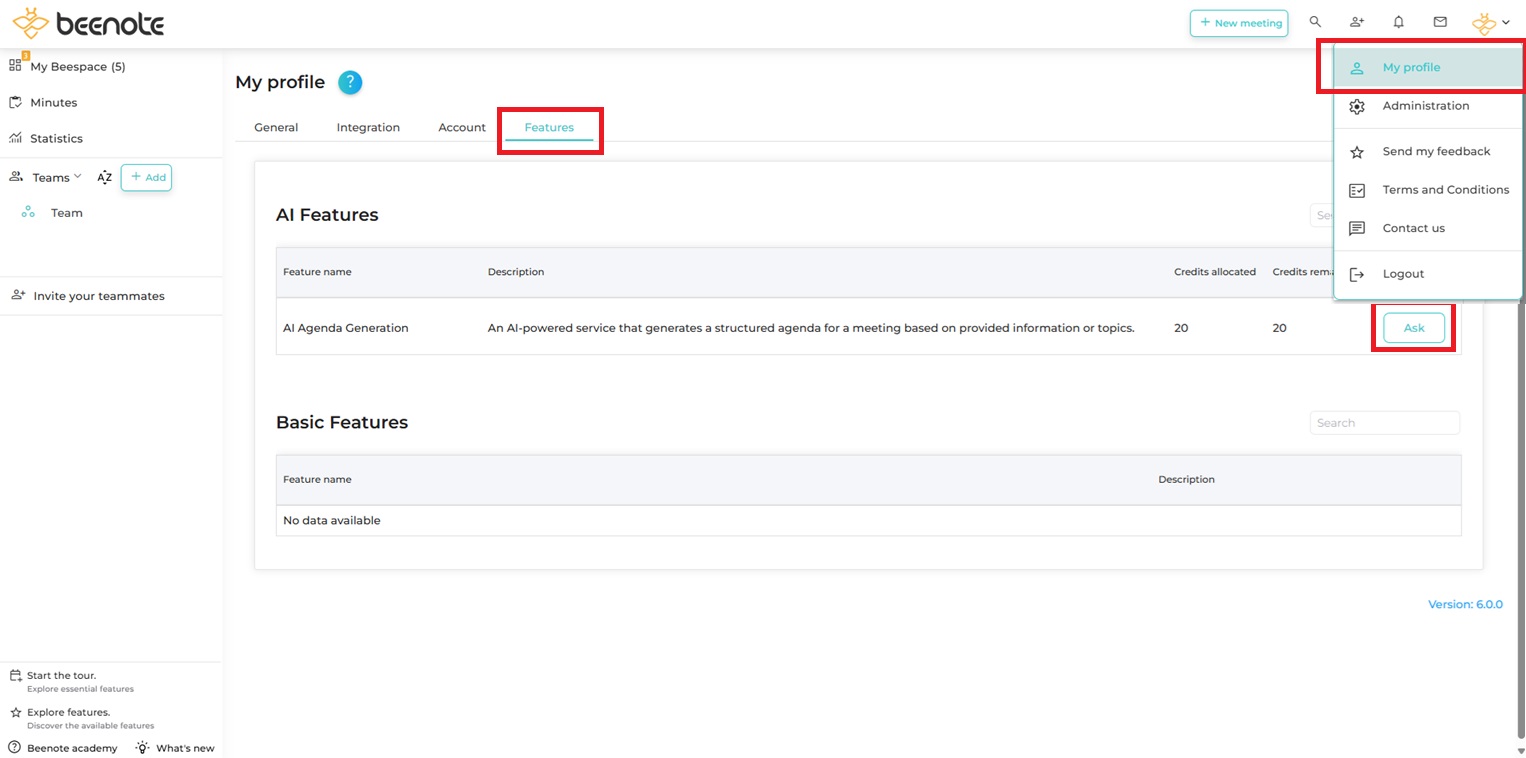Click the search magnifier icon in header
The height and width of the screenshot is (758, 1526).
tap(1315, 22)
